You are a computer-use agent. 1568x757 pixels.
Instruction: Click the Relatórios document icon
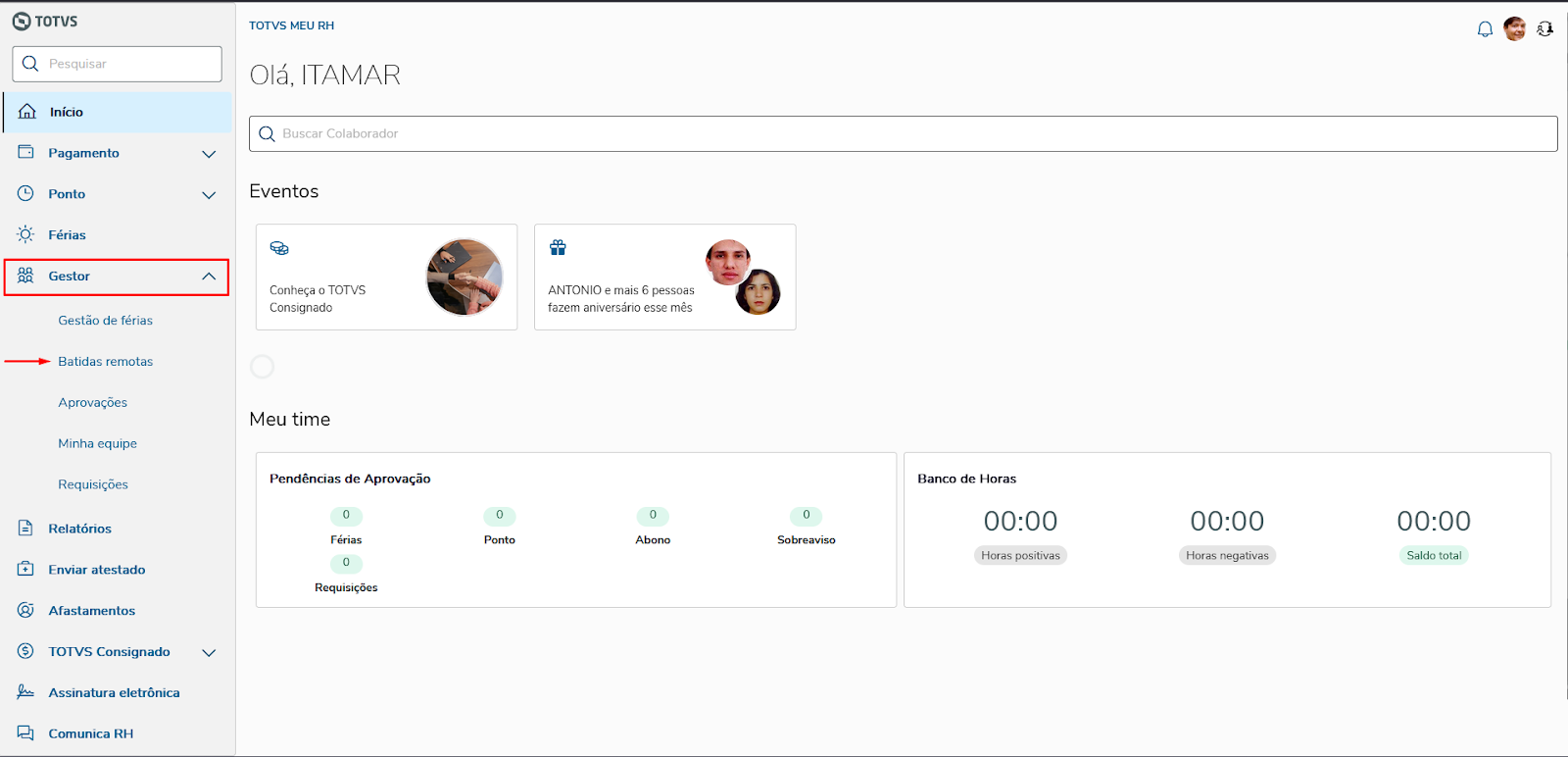[x=25, y=528]
